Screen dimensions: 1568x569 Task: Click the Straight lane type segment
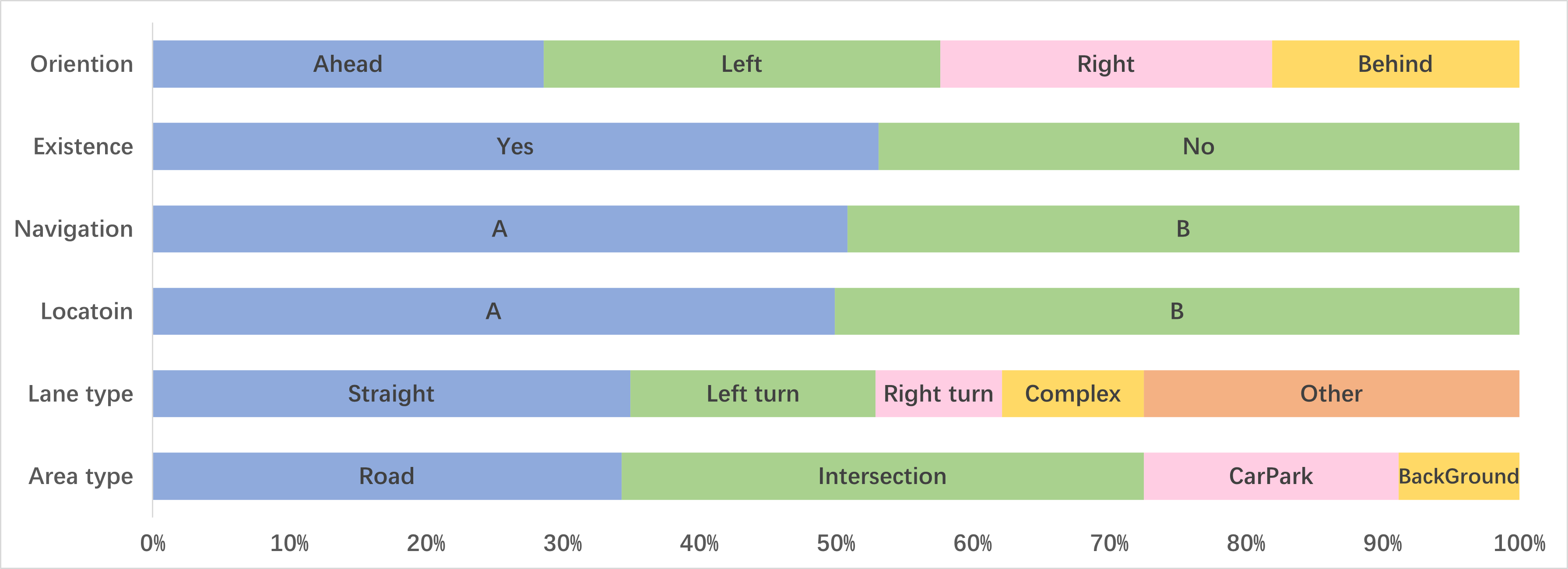391,393
